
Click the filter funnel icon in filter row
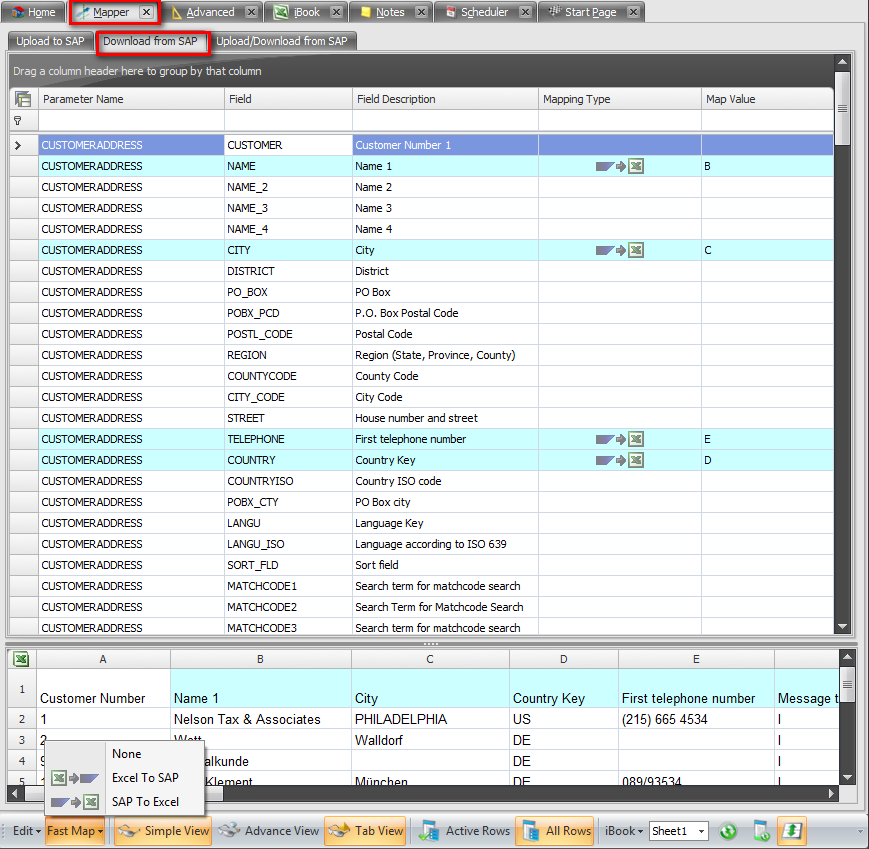17,120
